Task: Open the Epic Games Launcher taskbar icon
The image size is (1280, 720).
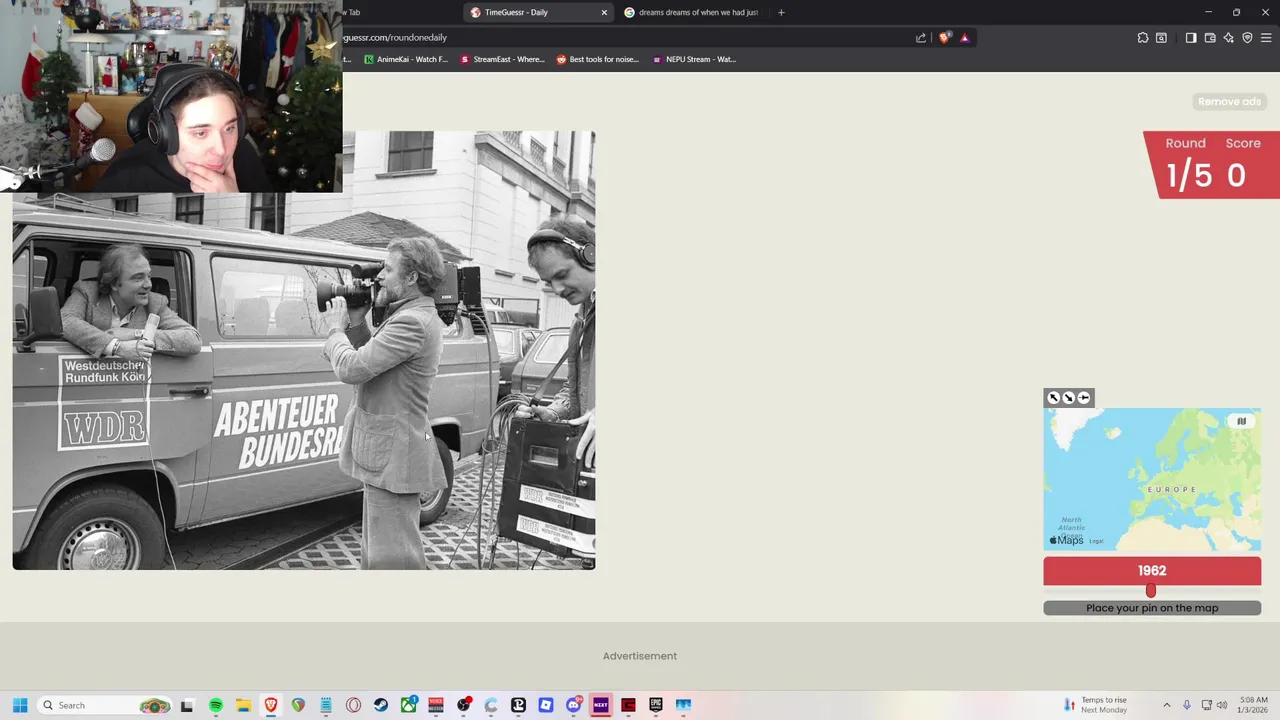Action: tap(656, 705)
